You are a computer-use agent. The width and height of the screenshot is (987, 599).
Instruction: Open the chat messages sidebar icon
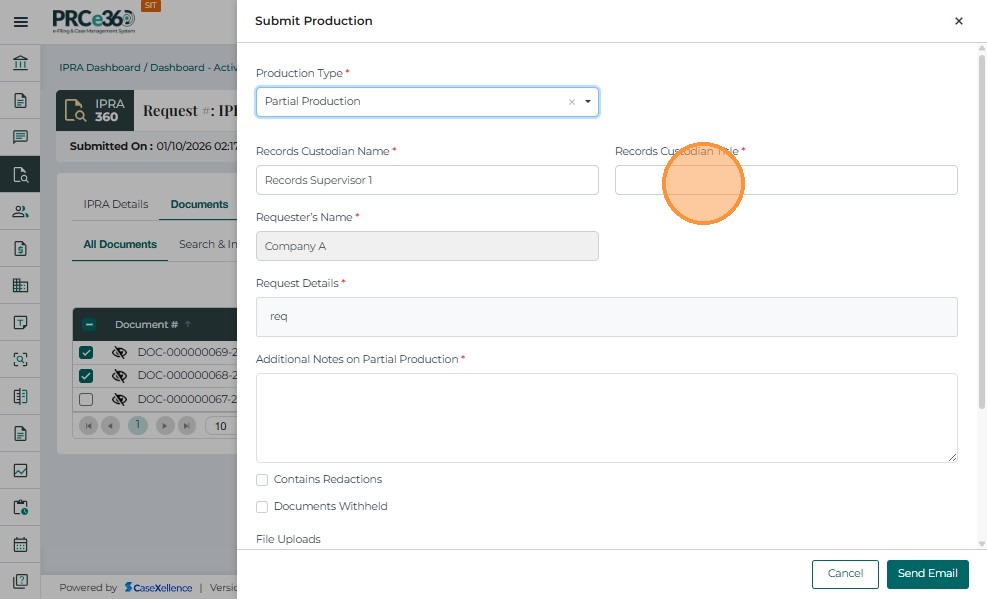point(20,137)
